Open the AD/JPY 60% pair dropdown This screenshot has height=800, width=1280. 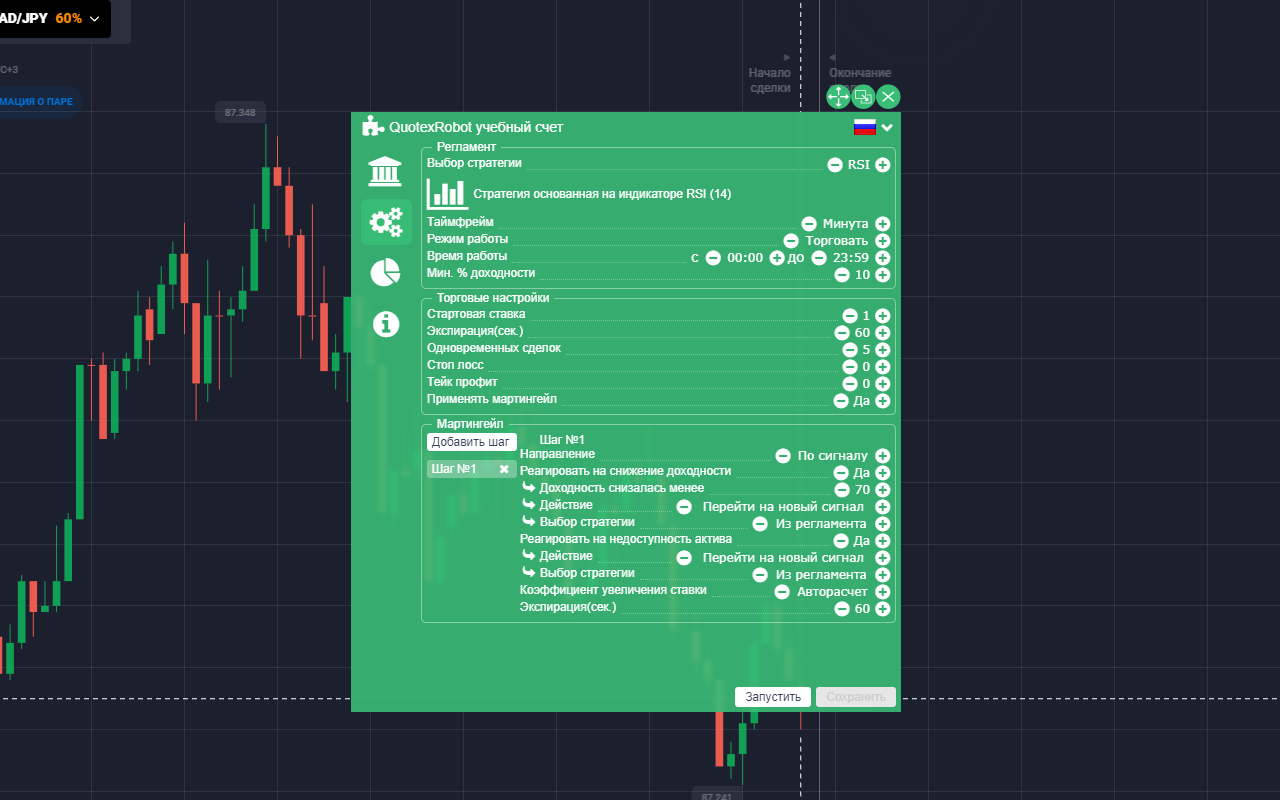(x=52, y=18)
